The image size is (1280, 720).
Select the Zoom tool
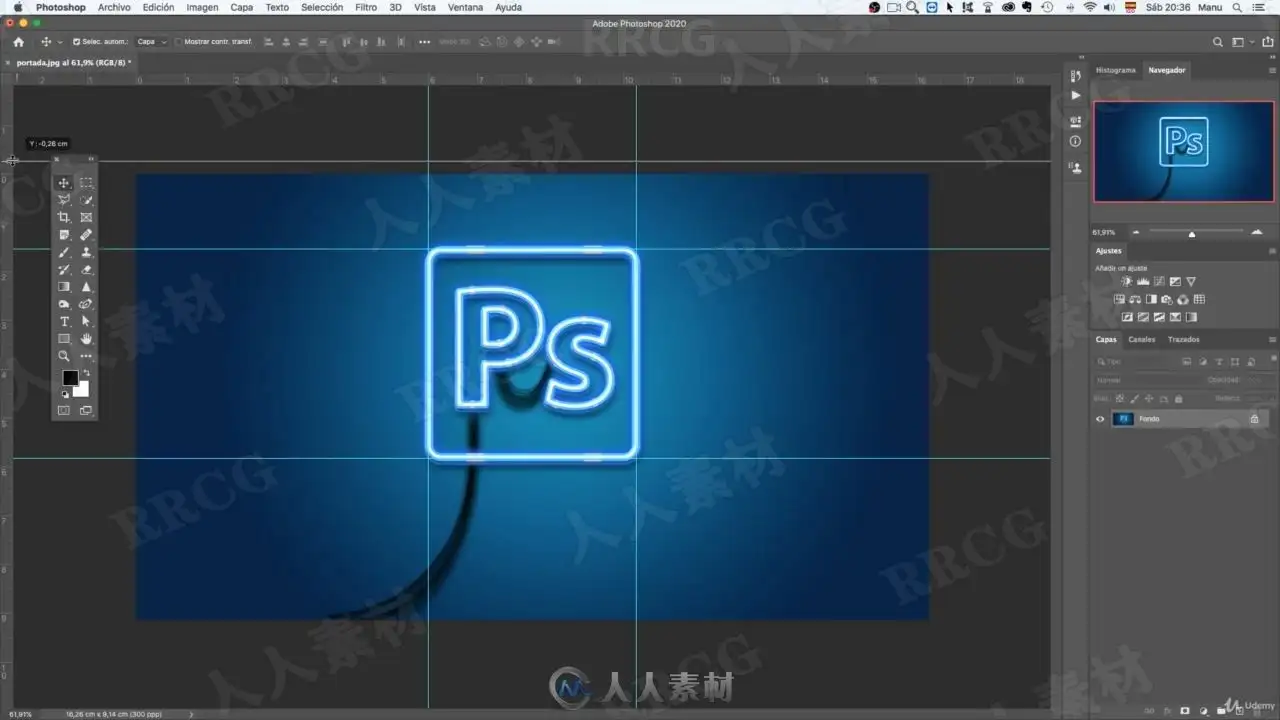64,356
